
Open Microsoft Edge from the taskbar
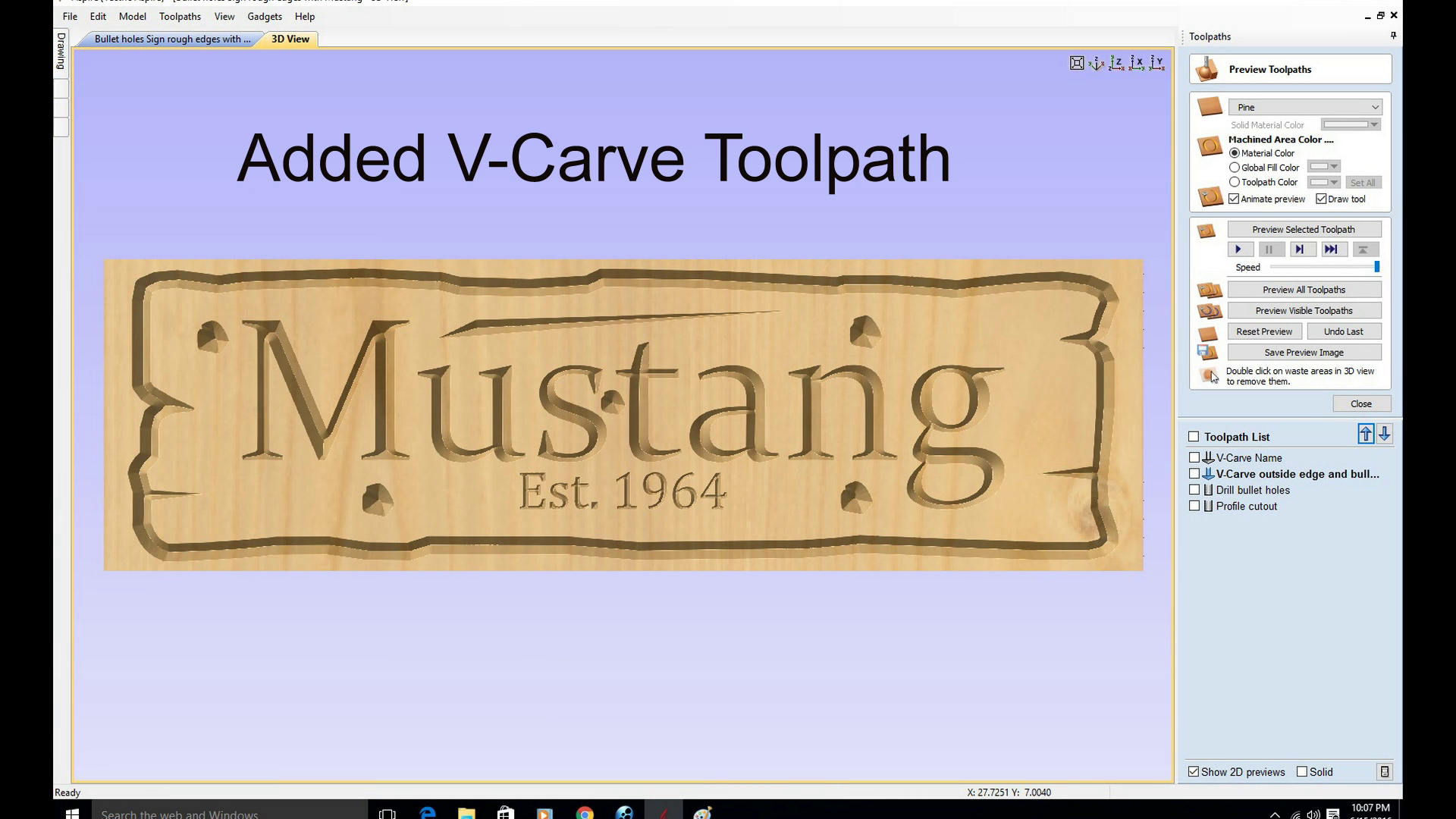click(x=428, y=813)
